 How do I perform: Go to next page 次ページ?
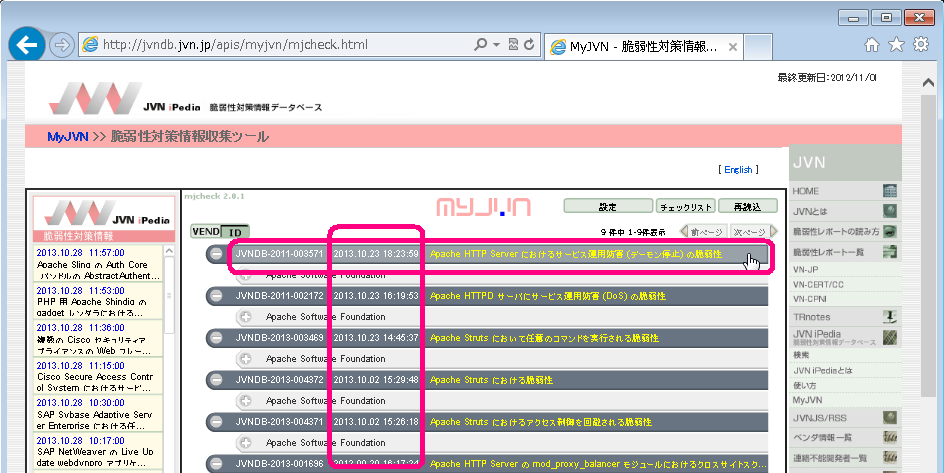coord(754,232)
